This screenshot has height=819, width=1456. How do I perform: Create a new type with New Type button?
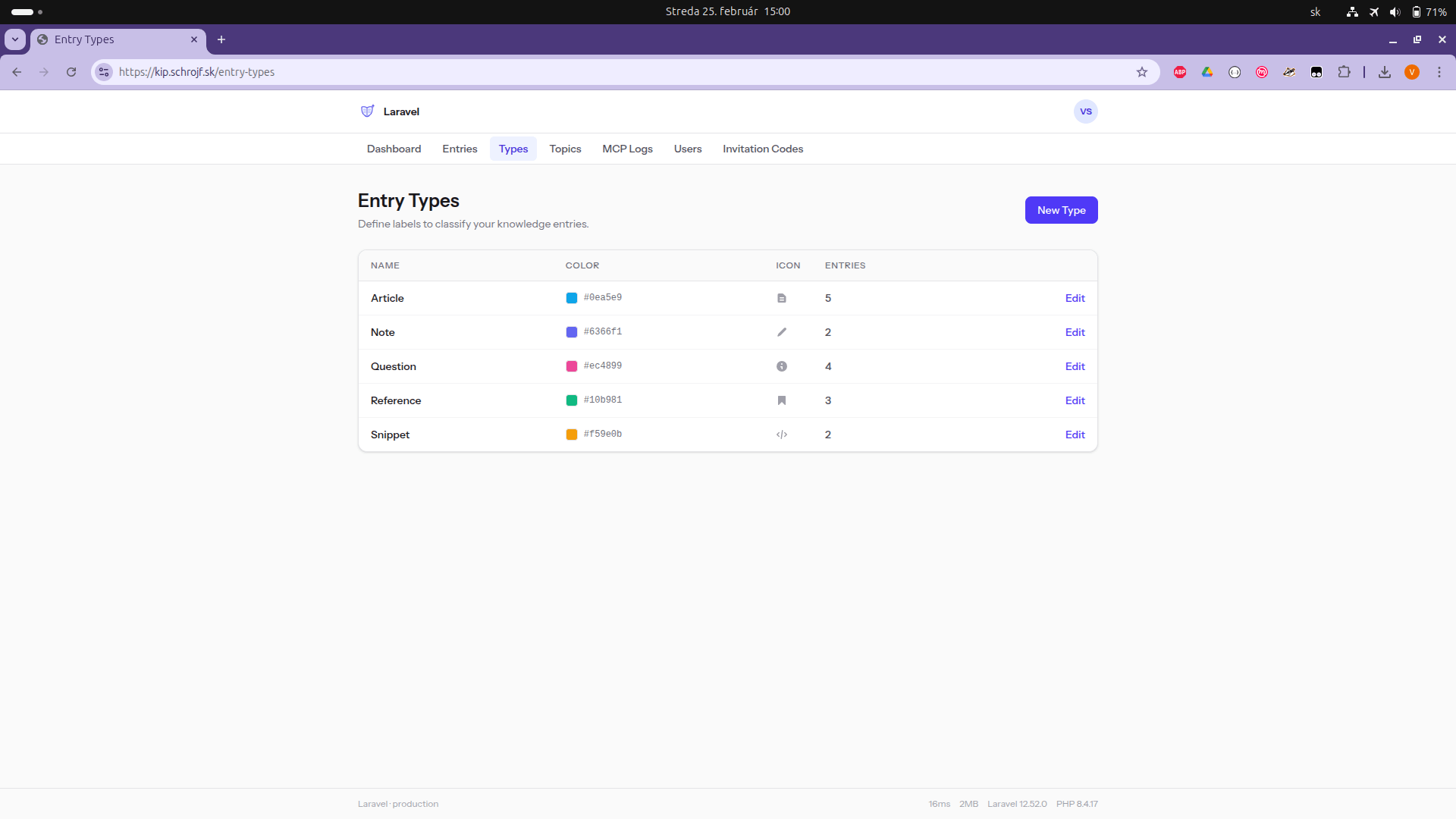1061,210
